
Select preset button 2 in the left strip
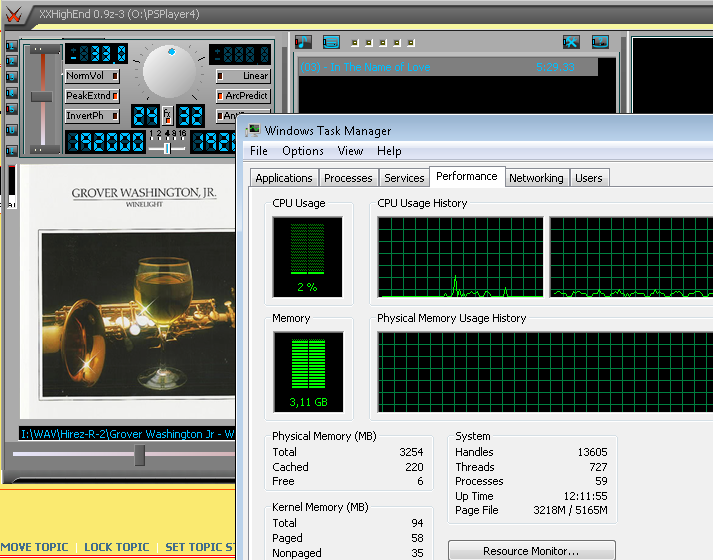11,61
